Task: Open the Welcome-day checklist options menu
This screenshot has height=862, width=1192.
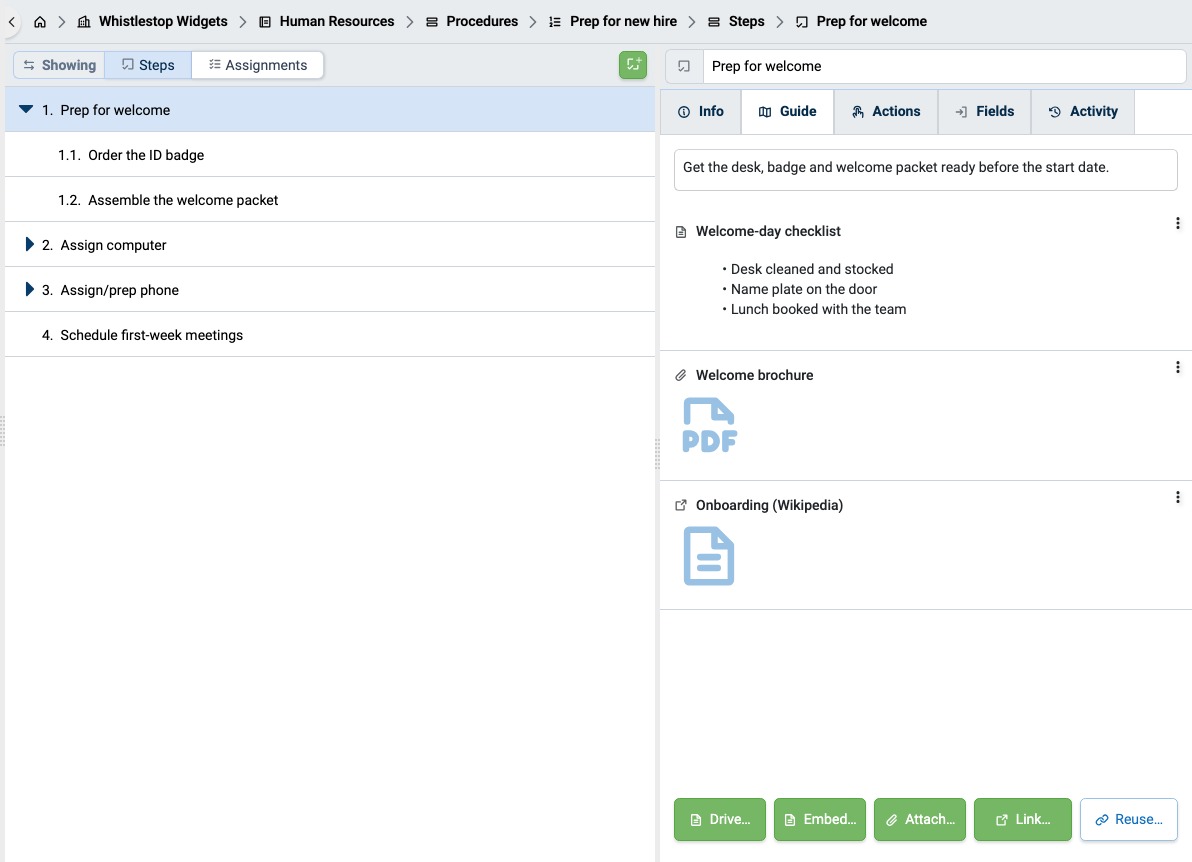Action: (1178, 223)
